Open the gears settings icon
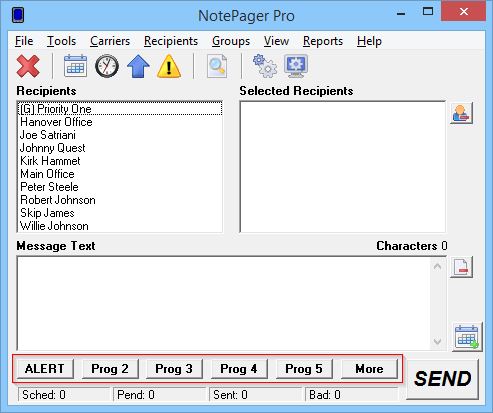 [x=265, y=66]
